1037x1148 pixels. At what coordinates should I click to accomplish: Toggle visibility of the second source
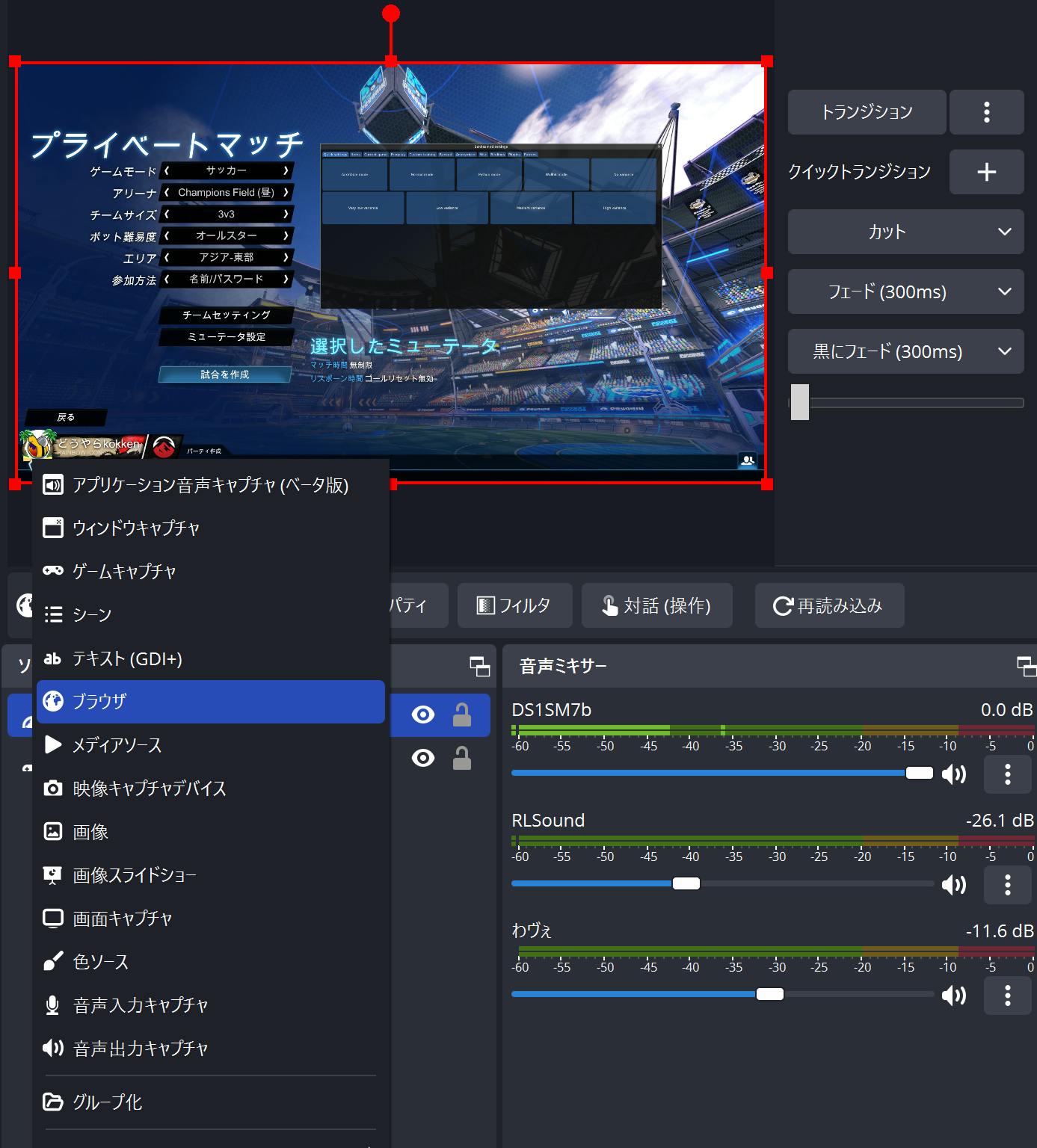(423, 758)
